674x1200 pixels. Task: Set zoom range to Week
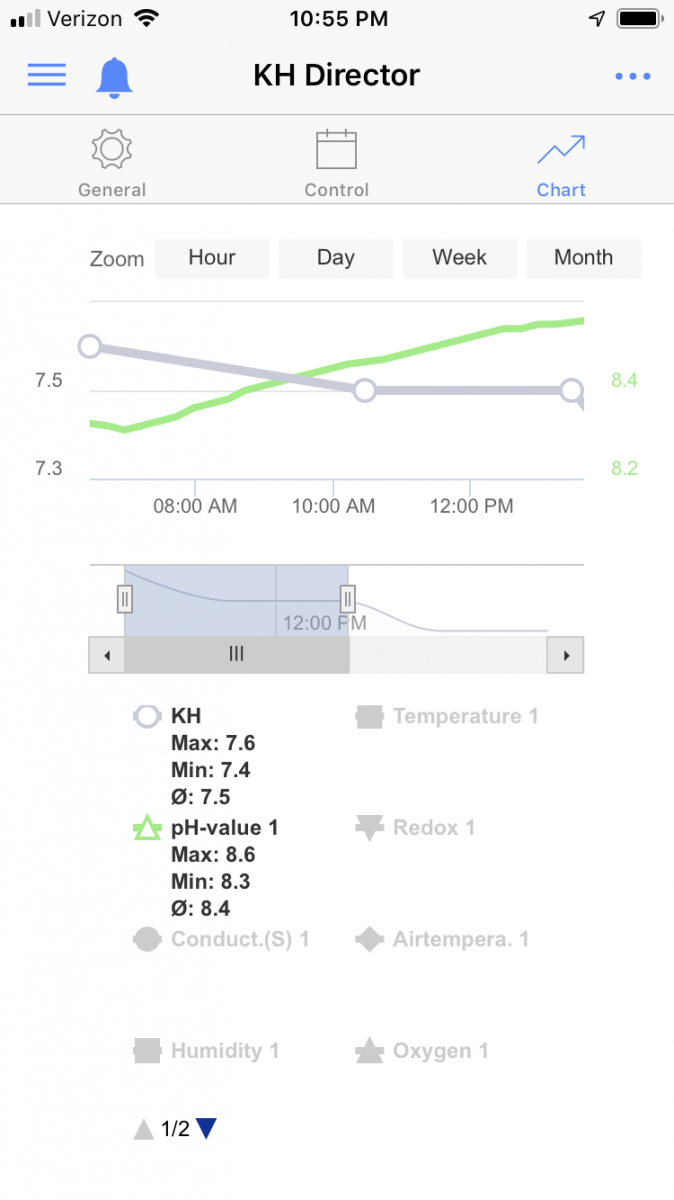[x=459, y=258]
